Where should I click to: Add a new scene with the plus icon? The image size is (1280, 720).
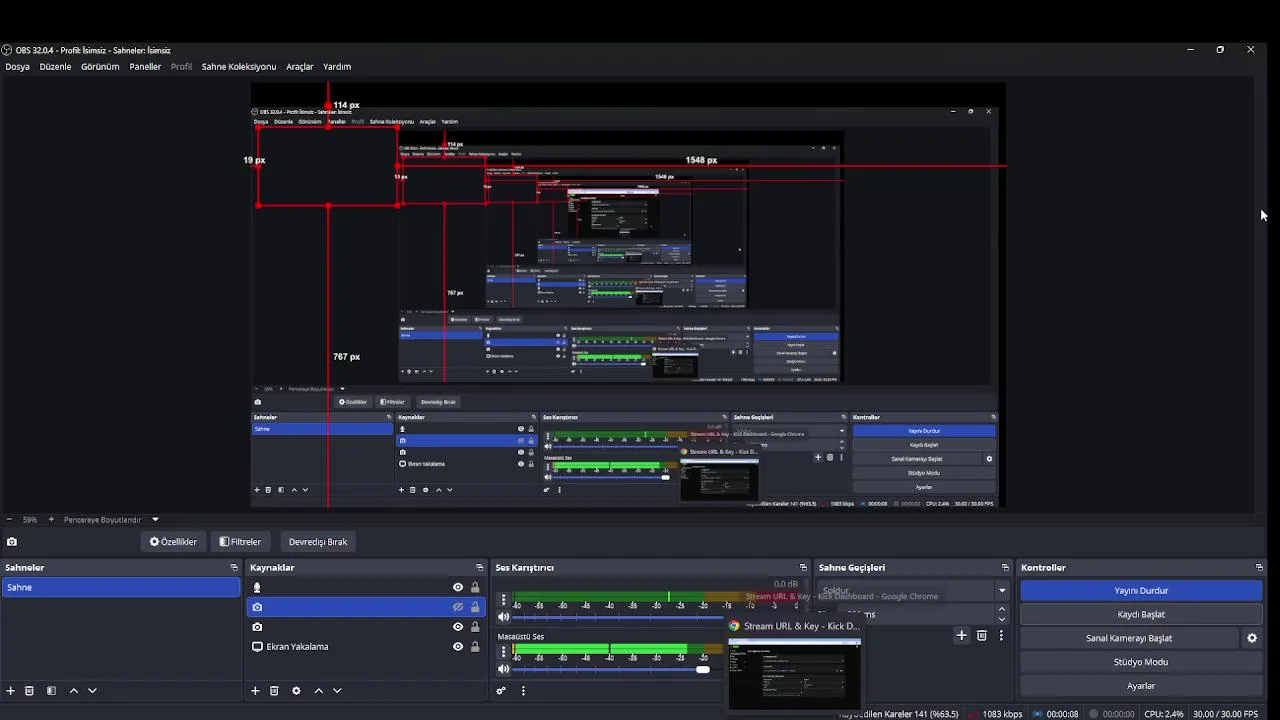[x=11, y=691]
